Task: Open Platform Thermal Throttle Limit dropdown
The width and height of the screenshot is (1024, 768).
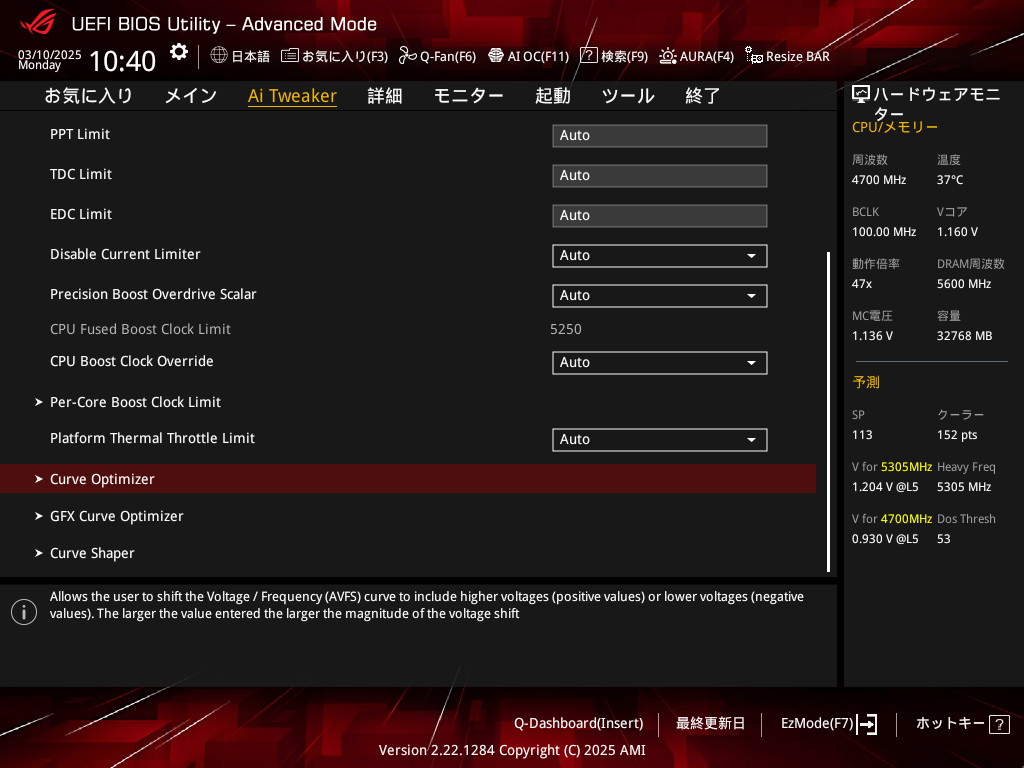Action: point(660,440)
